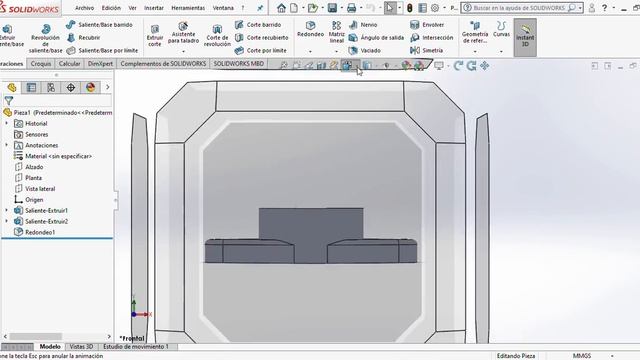Activate the Extruir corte tool
Viewport: 640px width, 360px height.
click(x=155, y=36)
